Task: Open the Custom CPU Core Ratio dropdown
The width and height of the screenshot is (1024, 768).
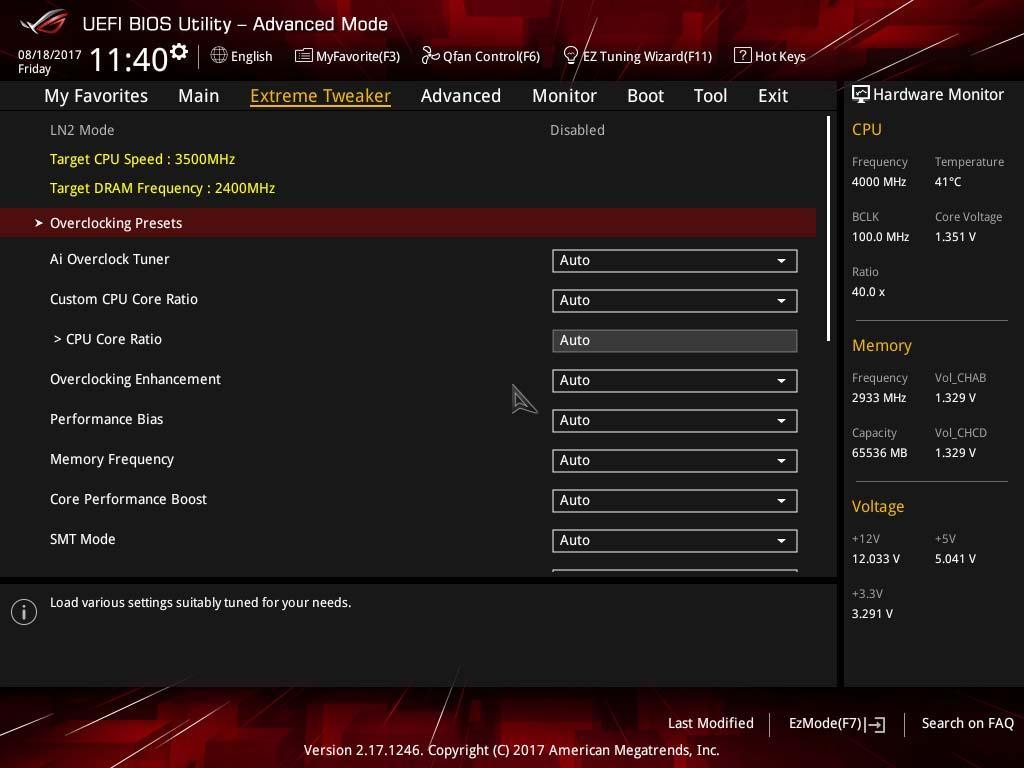Action: pyautogui.click(x=675, y=300)
